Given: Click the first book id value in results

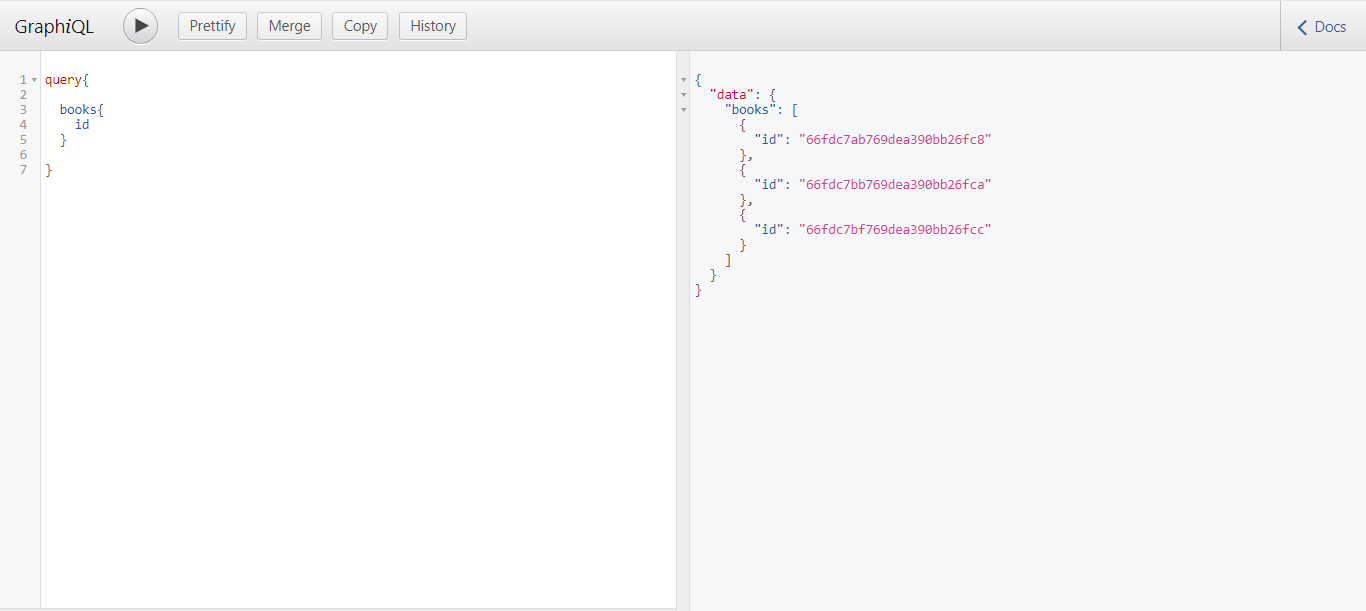Looking at the screenshot, I should pyautogui.click(x=895, y=139).
